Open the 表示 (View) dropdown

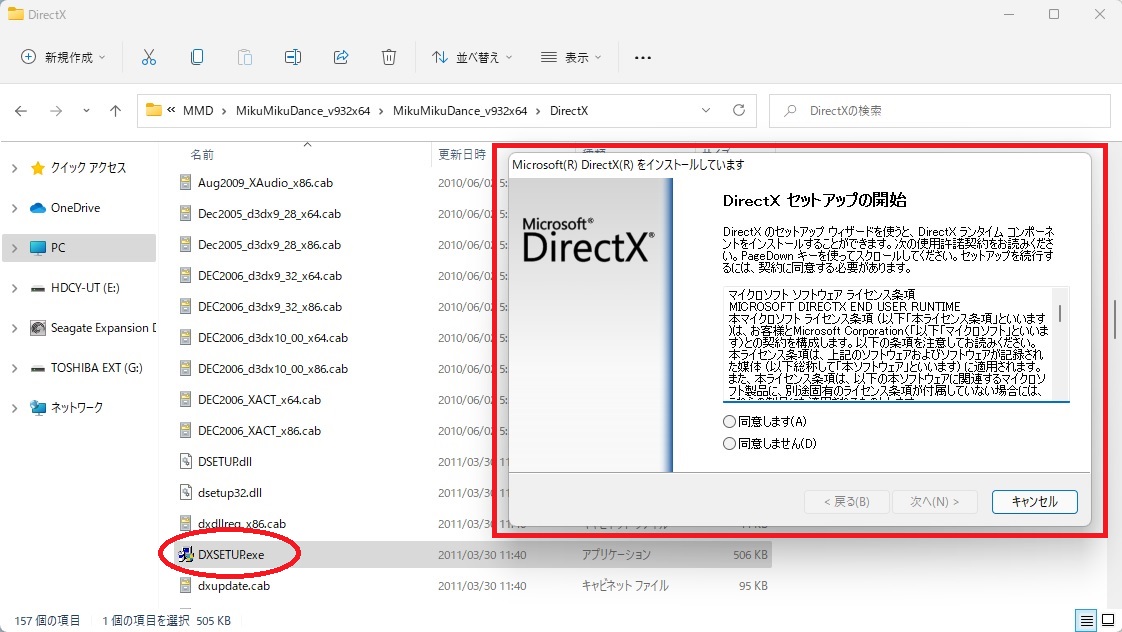click(571, 57)
